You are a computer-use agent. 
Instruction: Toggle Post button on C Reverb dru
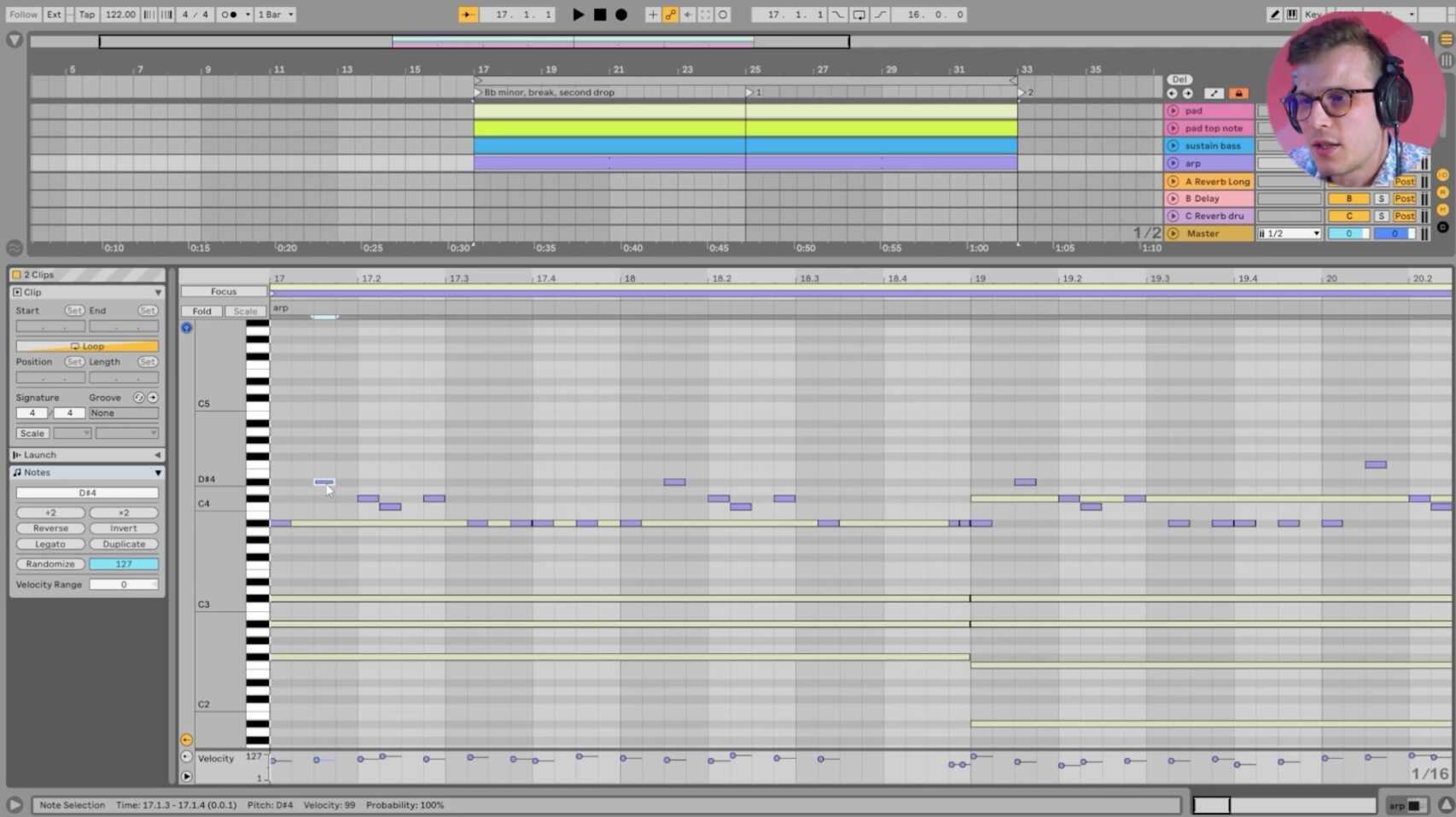tap(1405, 216)
